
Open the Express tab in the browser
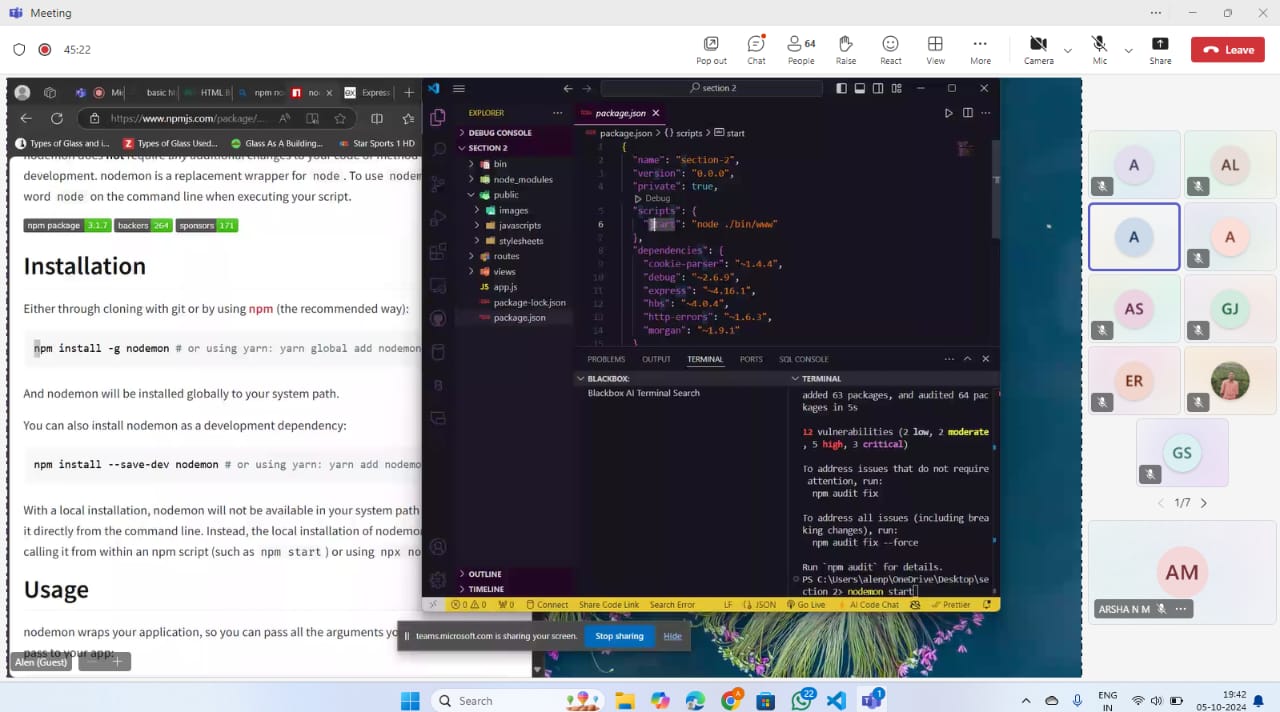[368, 92]
